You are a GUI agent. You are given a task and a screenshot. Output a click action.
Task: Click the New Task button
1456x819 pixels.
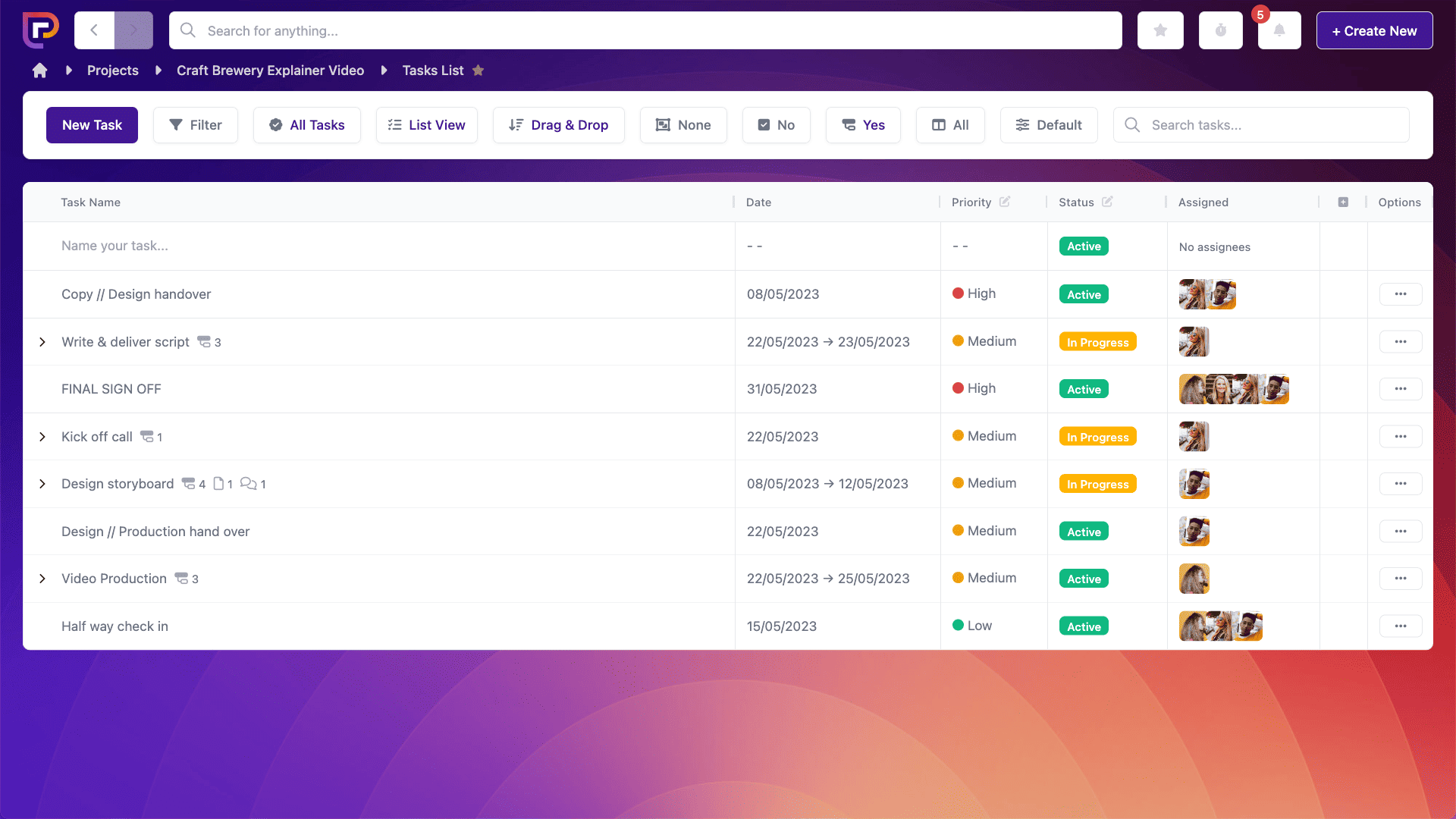[91, 125]
